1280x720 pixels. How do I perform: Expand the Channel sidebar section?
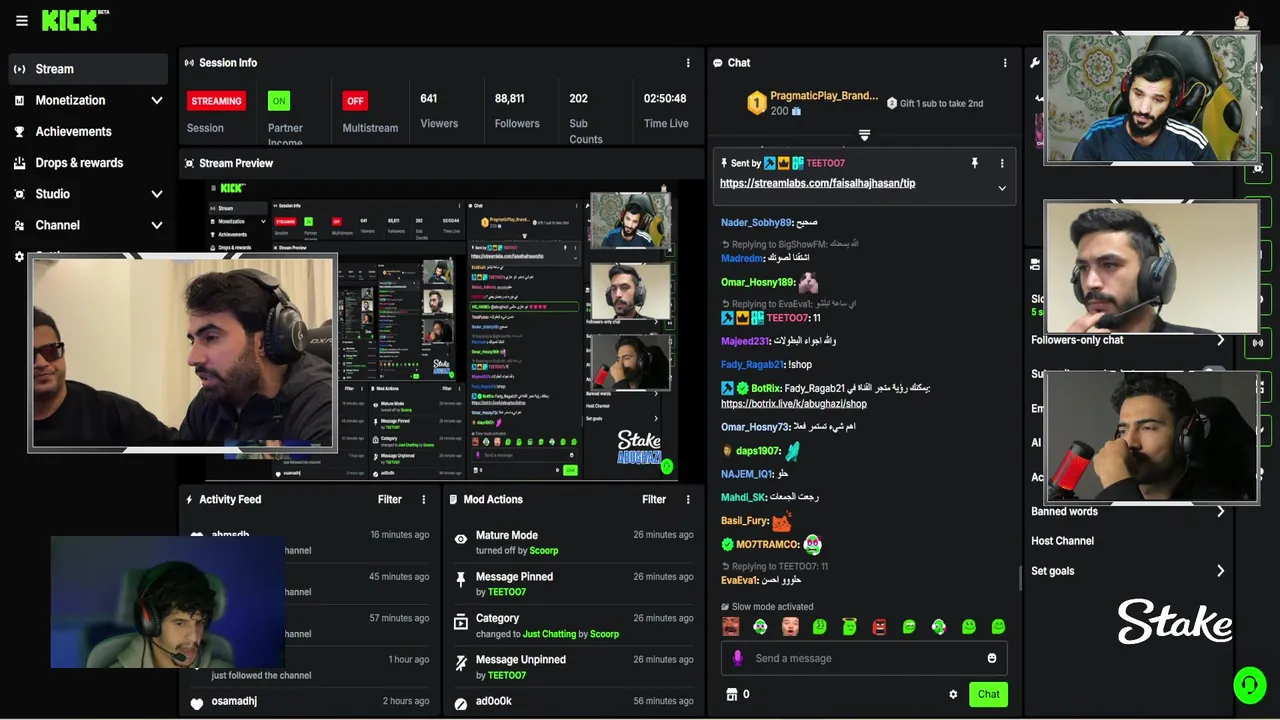pyautogui.click(x=88, y=225)
